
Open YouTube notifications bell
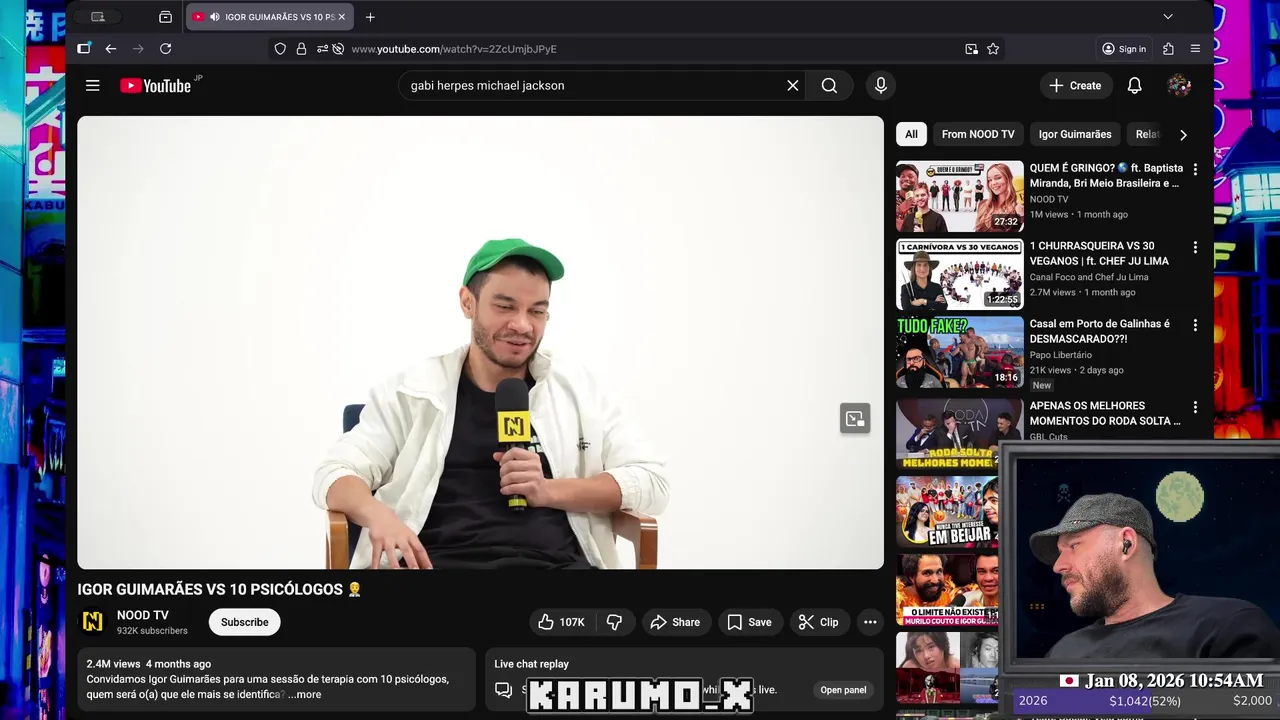point(1134,85)
